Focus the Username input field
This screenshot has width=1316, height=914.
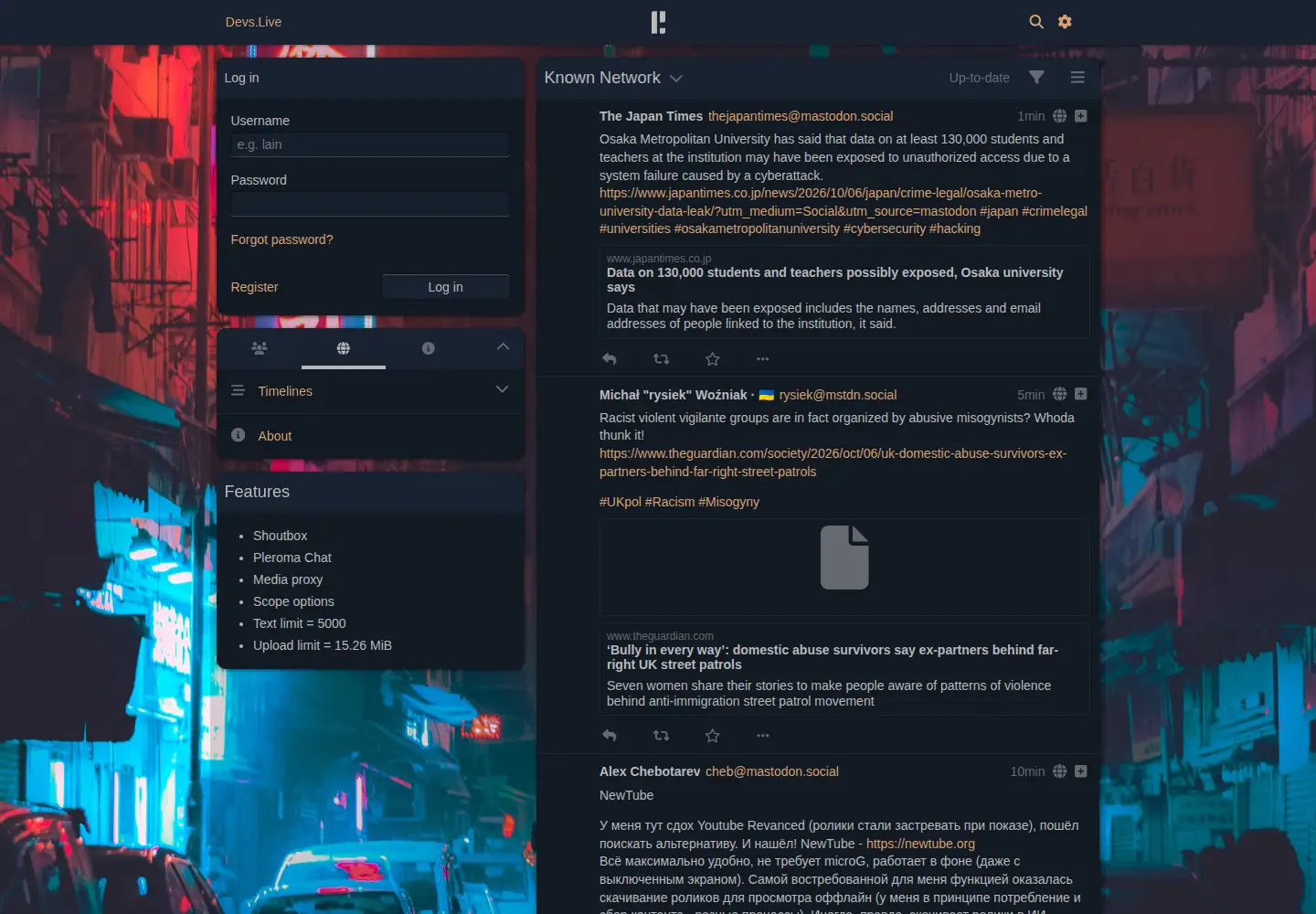(x=370, y=144)
